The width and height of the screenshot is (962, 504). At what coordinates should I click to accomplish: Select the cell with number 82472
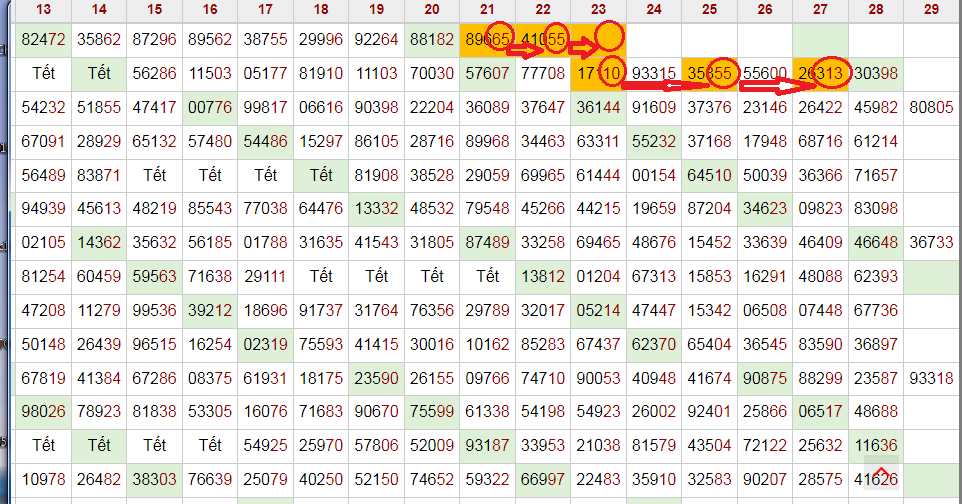(43, 41)
